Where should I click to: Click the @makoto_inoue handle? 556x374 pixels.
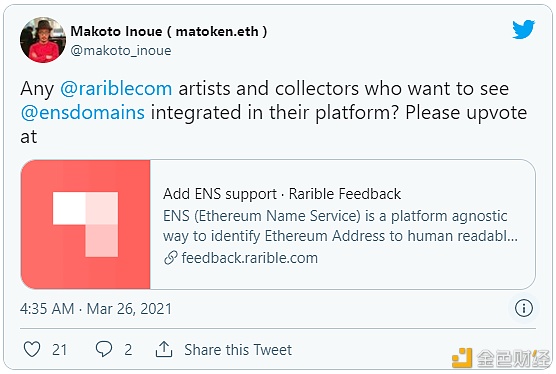[x=121, y=51]
